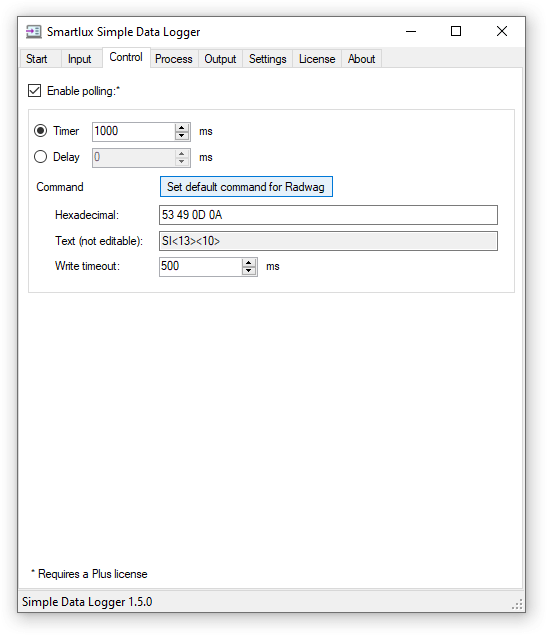Screen dimensions: 547x635
Task: Show the About tab
Action: point(362,59)
